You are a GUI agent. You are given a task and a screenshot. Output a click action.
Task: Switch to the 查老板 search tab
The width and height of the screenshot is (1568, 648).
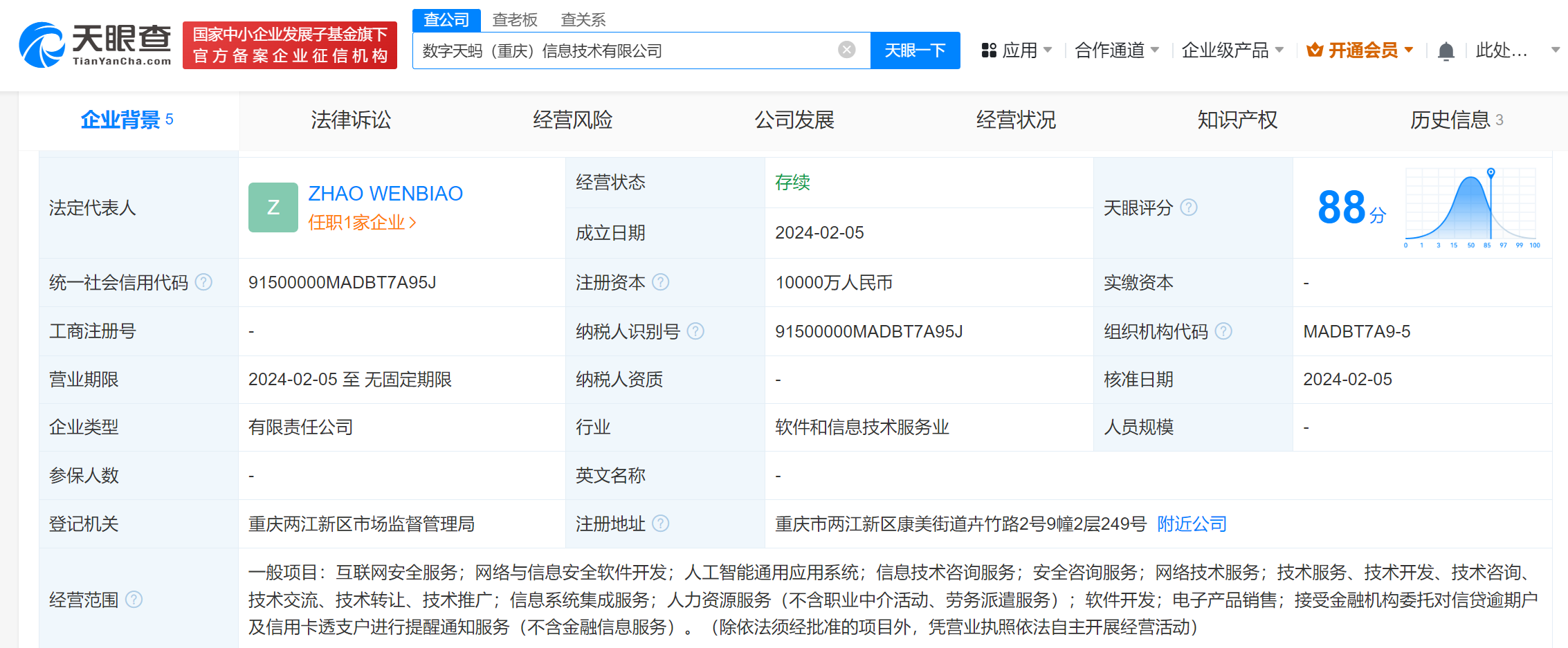point(515,20)
